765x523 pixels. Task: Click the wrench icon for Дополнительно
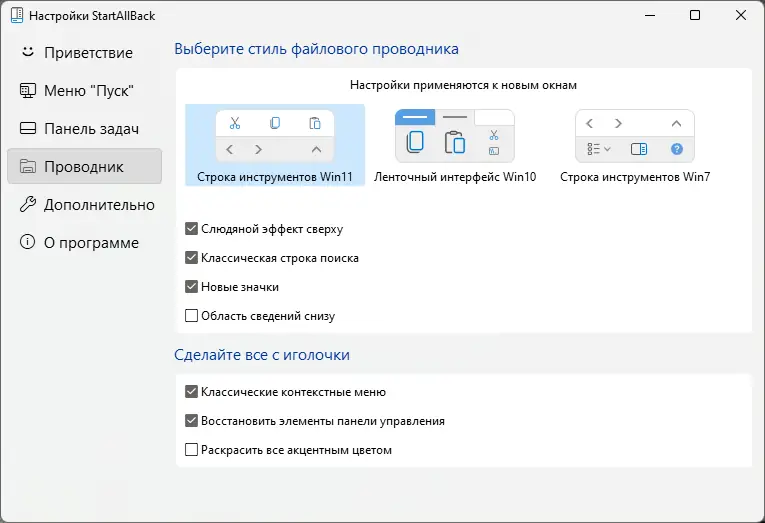(x=28, y=205)
